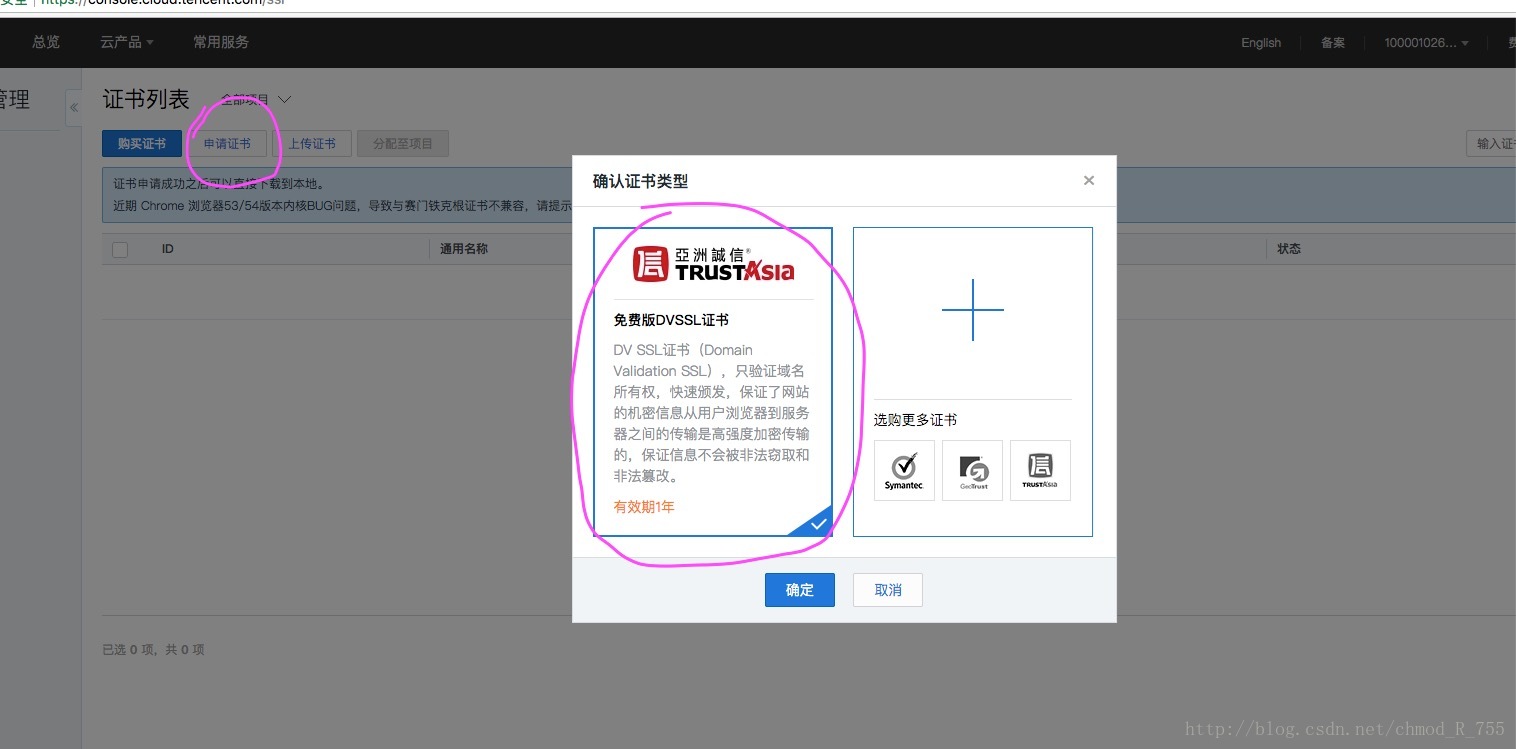Click the GeoTrust certificate brand icon
Image resolution: width=1516 pixels, height=749 pixels.
[972, 470]
